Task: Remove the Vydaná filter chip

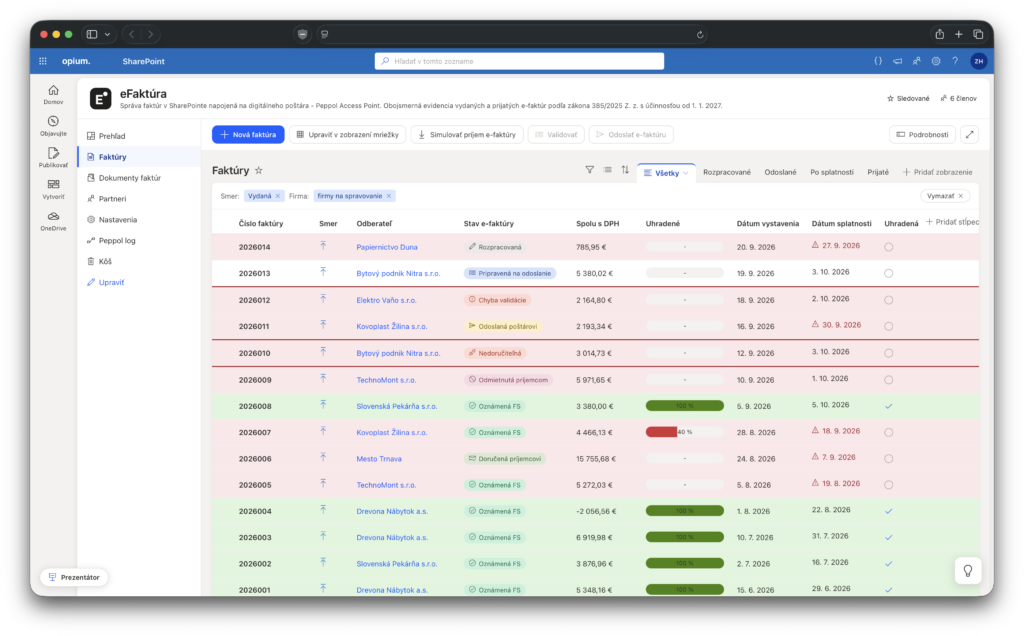Action: point(278,196)
